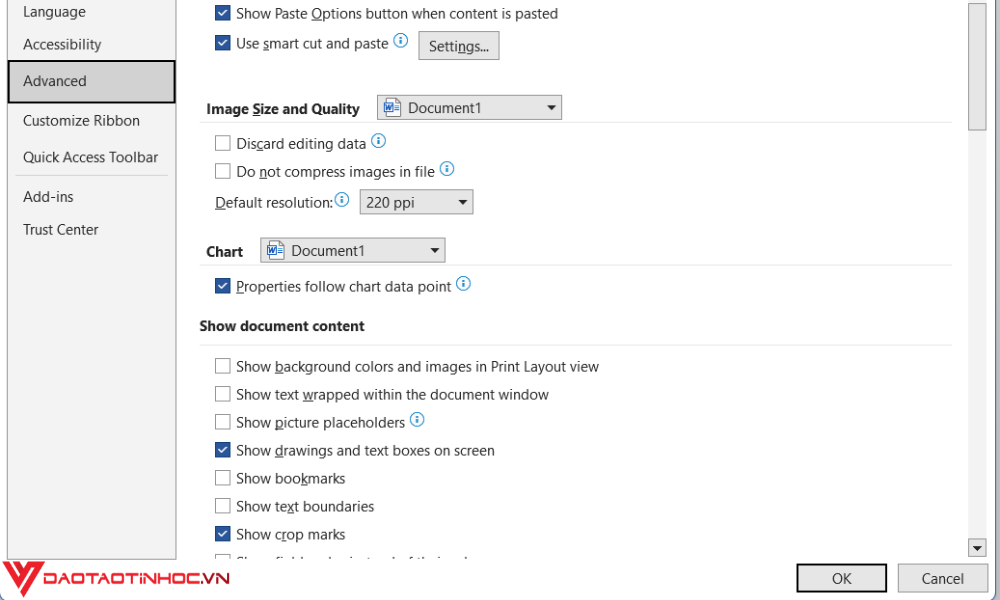Switch to Customize Ribbon category
1000x600 pixels.
click(x=82, y=121)
